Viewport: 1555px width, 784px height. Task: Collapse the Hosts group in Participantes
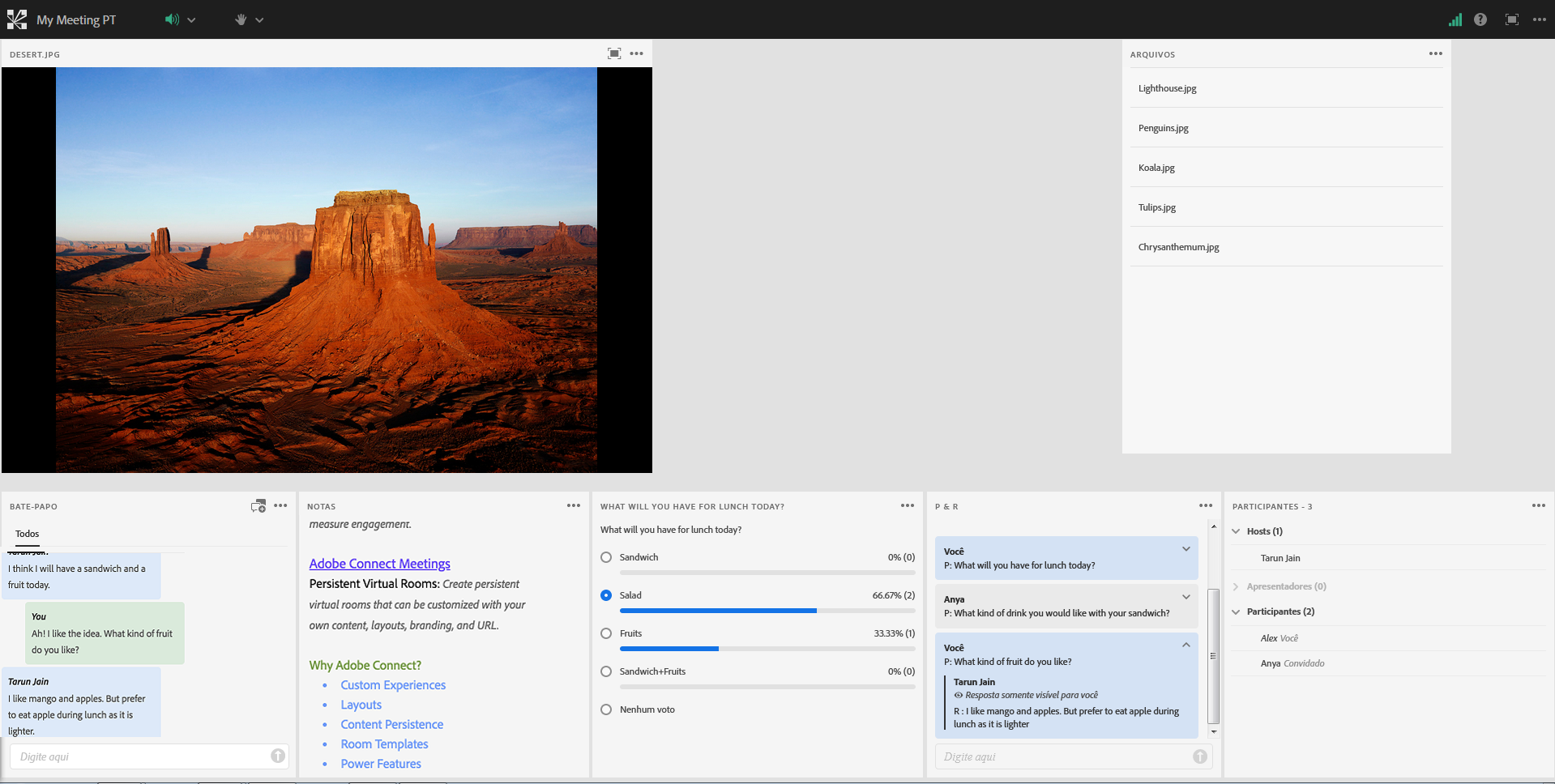[x=1235, y=530]
